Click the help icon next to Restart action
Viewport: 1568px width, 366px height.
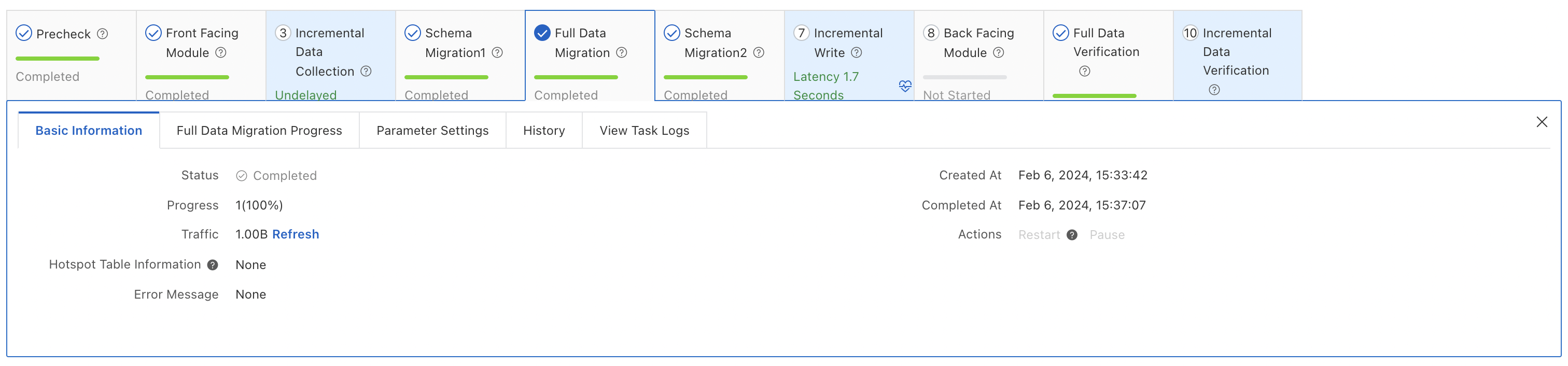point(1072,235)
